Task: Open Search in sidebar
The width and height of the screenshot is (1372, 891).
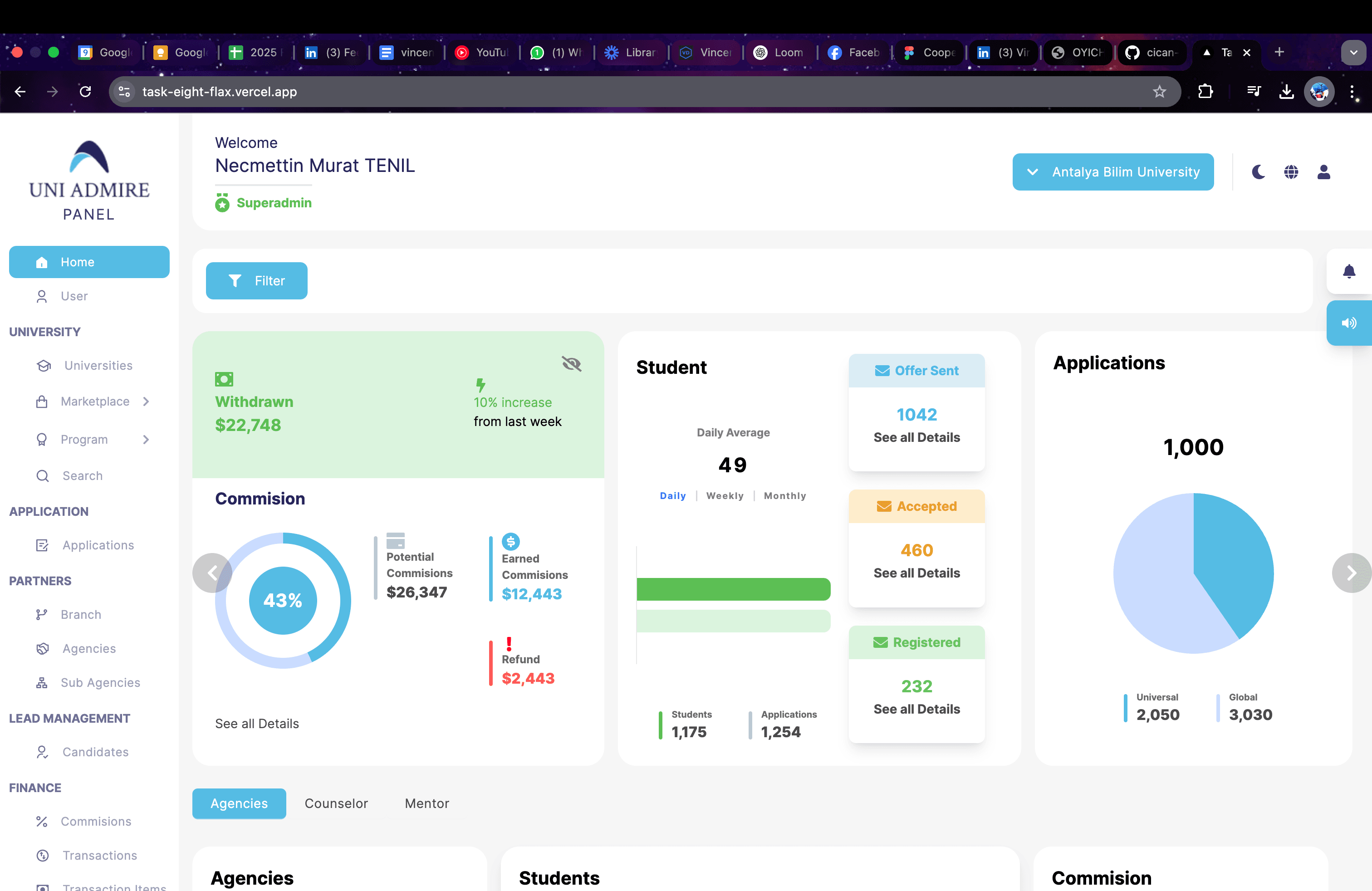Action: point(70,476)
